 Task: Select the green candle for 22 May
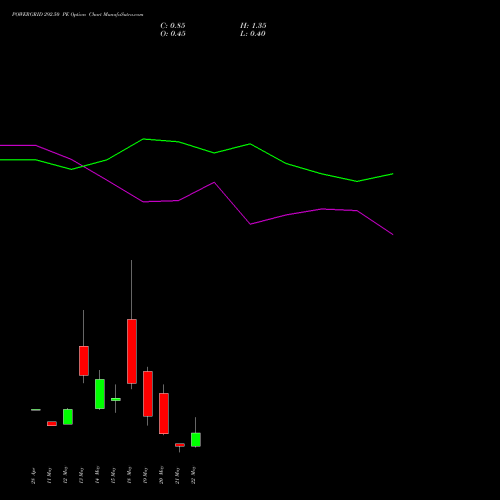pyautogui.click(x=196, y=439)
